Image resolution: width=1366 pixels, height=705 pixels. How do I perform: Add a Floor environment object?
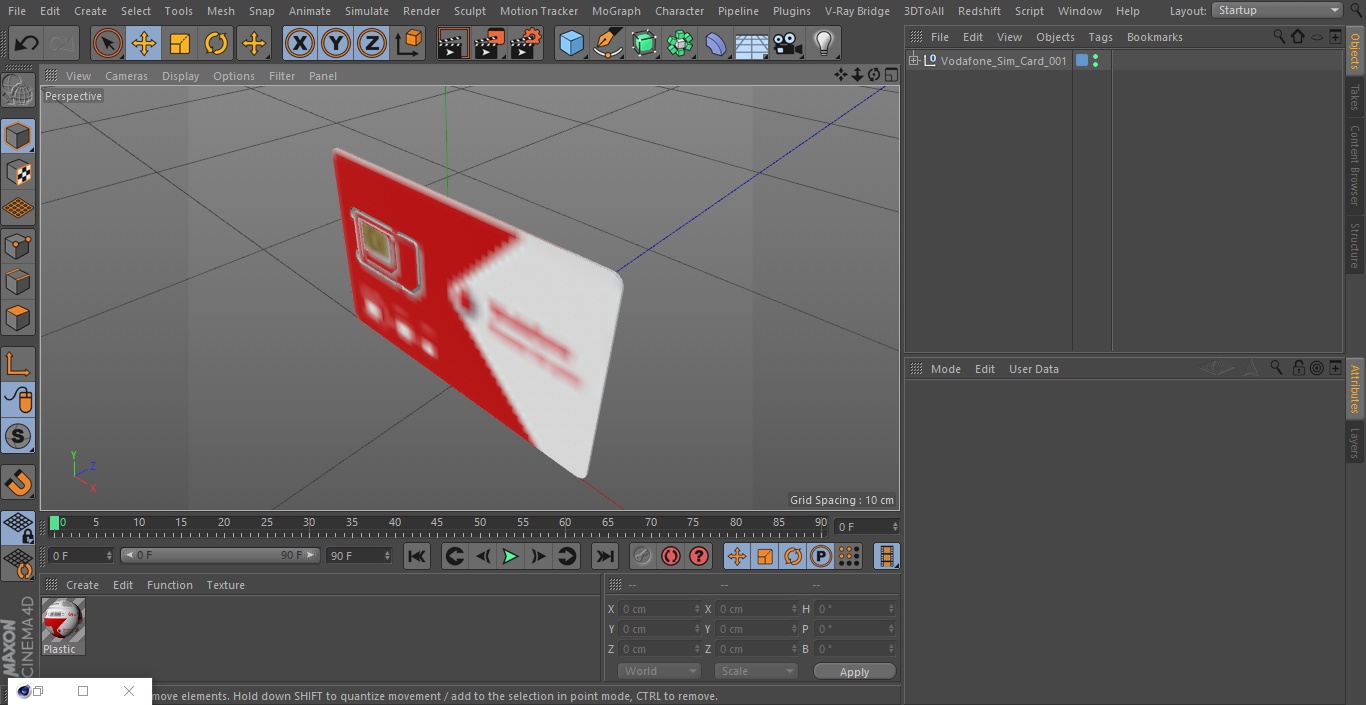(x=752, y=43)
